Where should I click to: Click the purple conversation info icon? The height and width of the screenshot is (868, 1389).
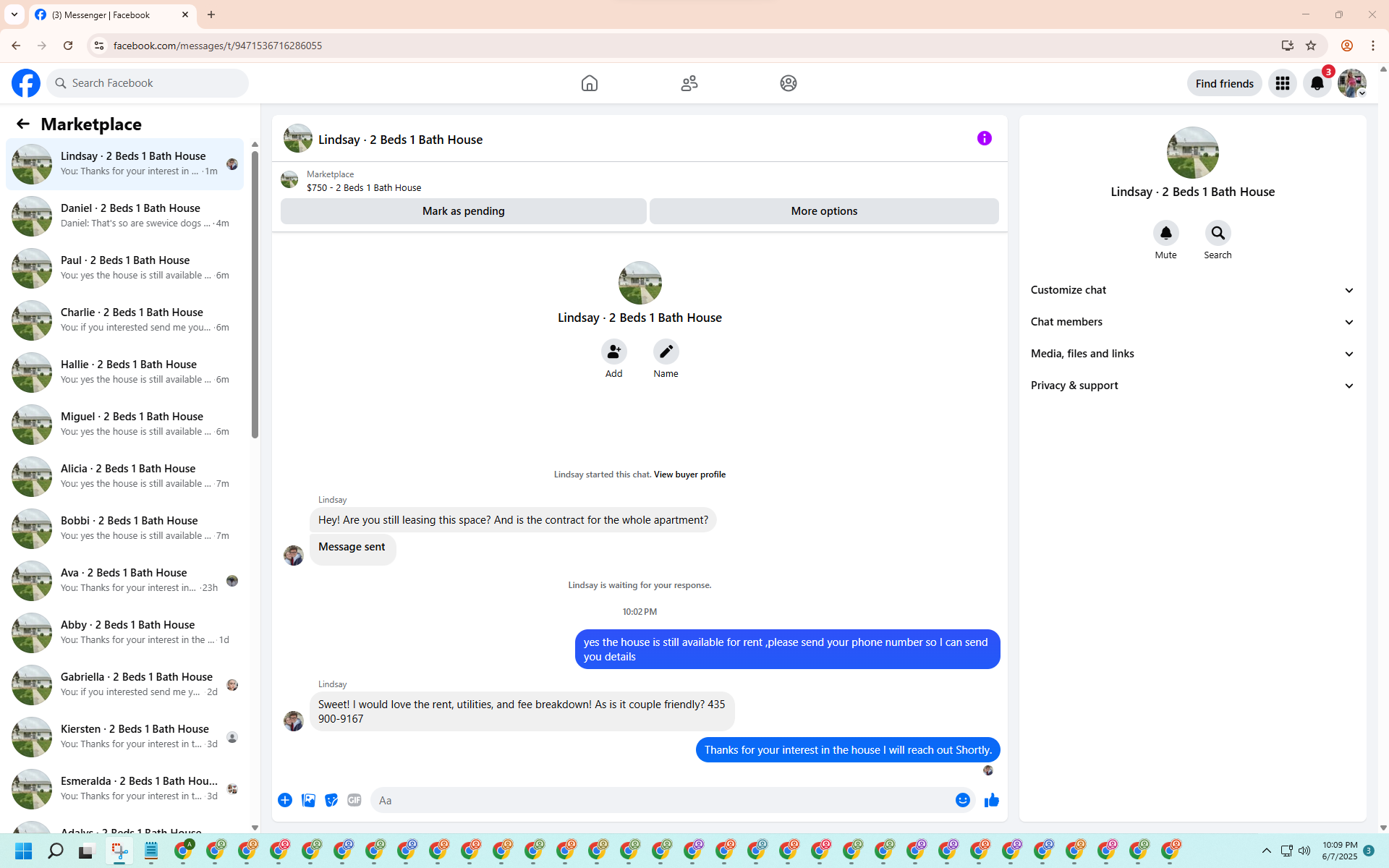[984, 138]
